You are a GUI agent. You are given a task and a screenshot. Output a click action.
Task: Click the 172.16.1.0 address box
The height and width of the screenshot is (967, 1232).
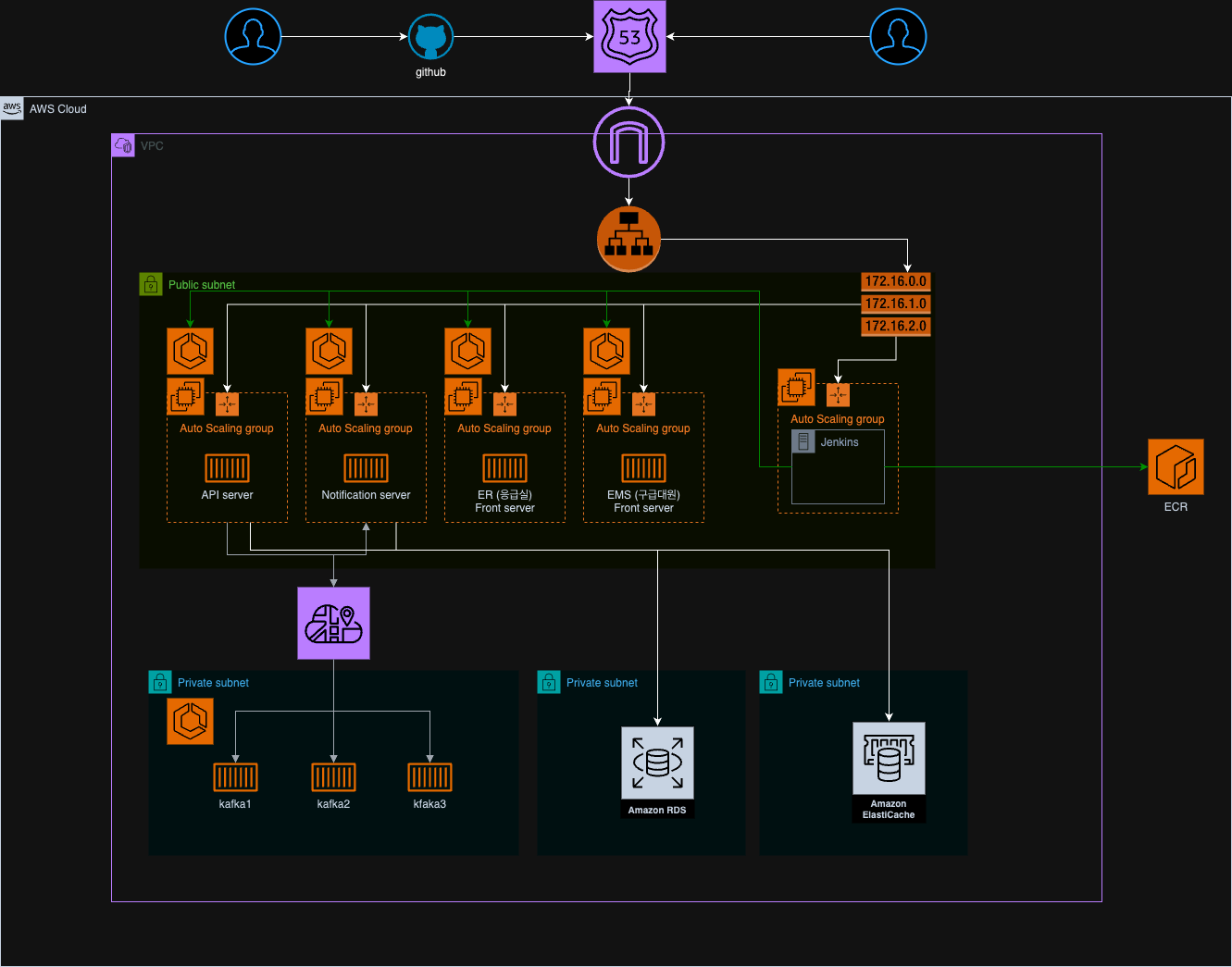pyautogui.click(x=895, y=304)
